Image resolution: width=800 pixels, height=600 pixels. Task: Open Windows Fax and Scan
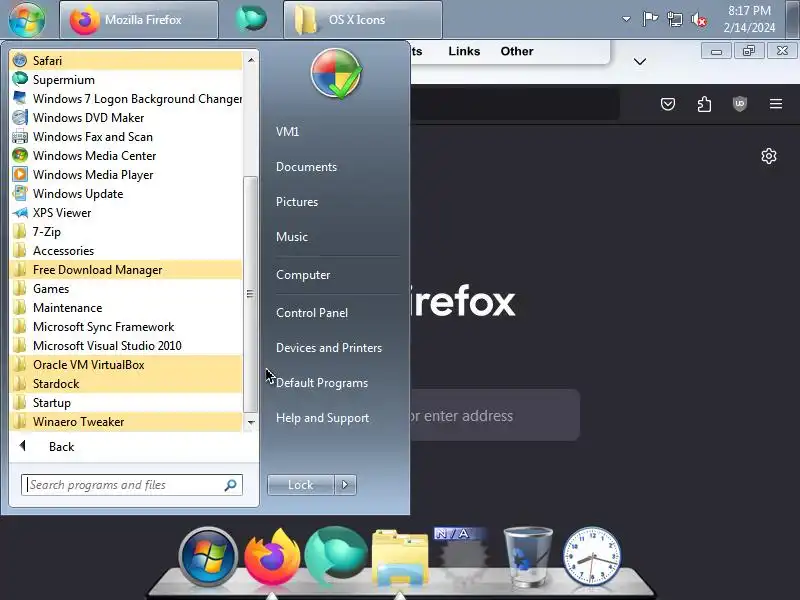[x=126, y=137]
